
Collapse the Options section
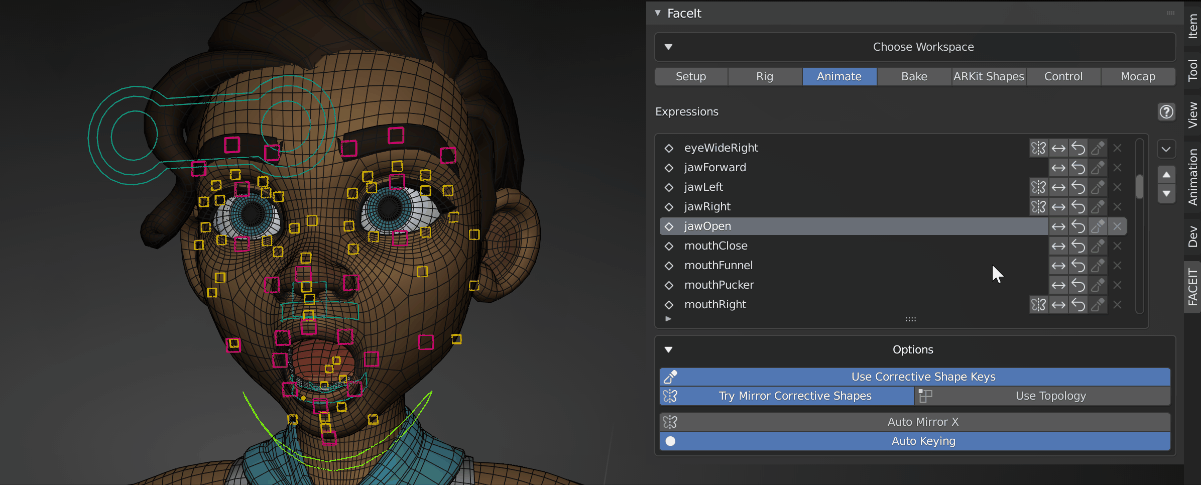point(669,350)
